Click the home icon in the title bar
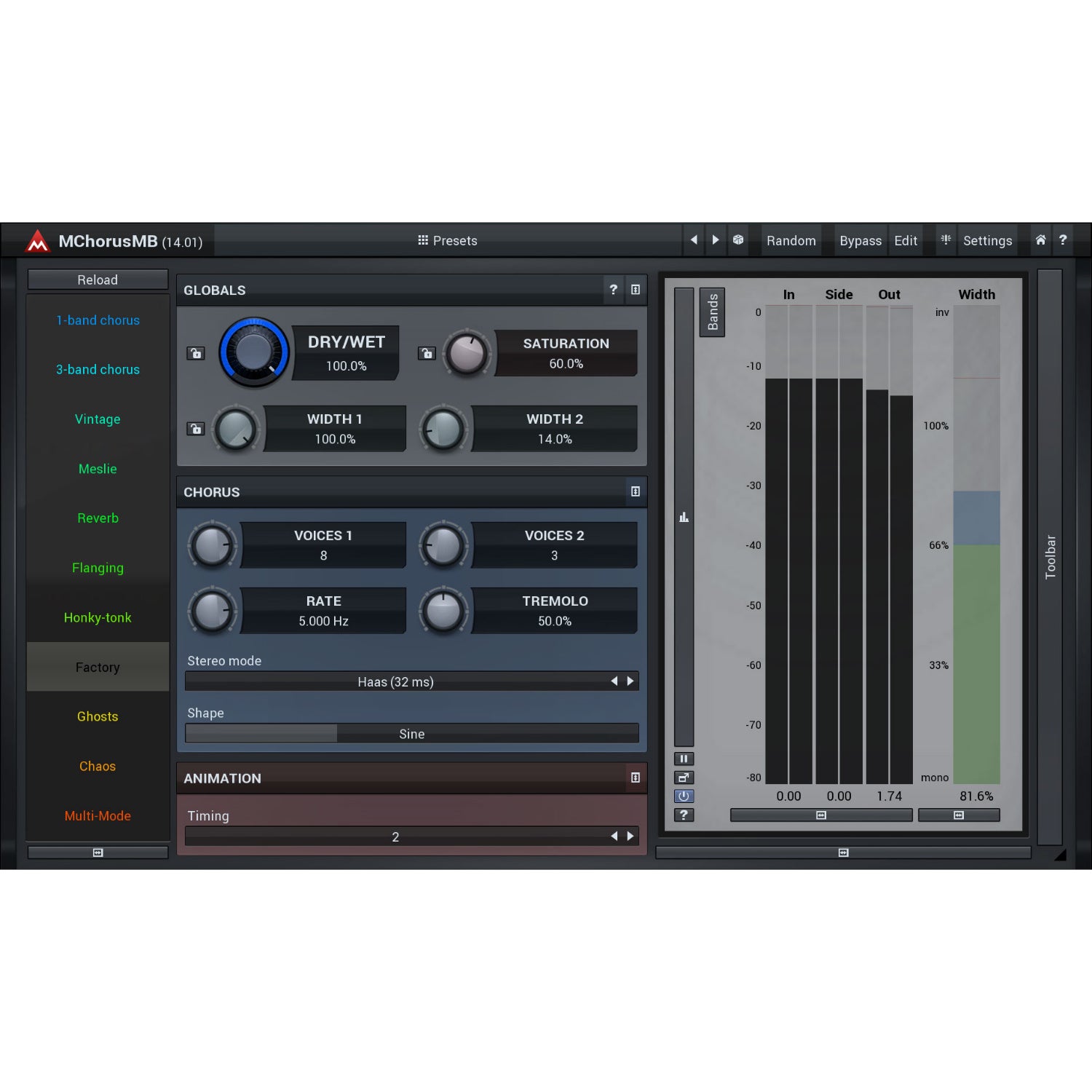 pos(1040,240)
